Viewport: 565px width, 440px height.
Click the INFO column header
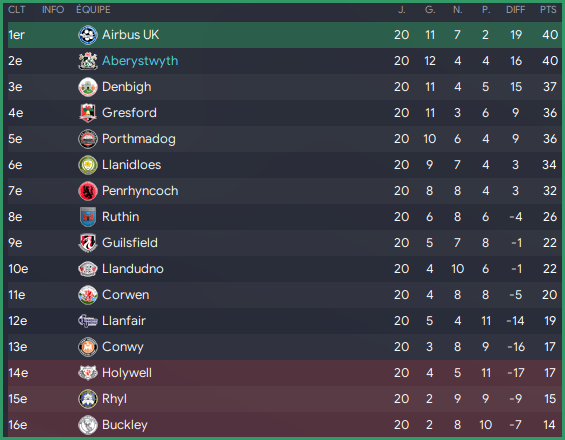coord(53,10)
